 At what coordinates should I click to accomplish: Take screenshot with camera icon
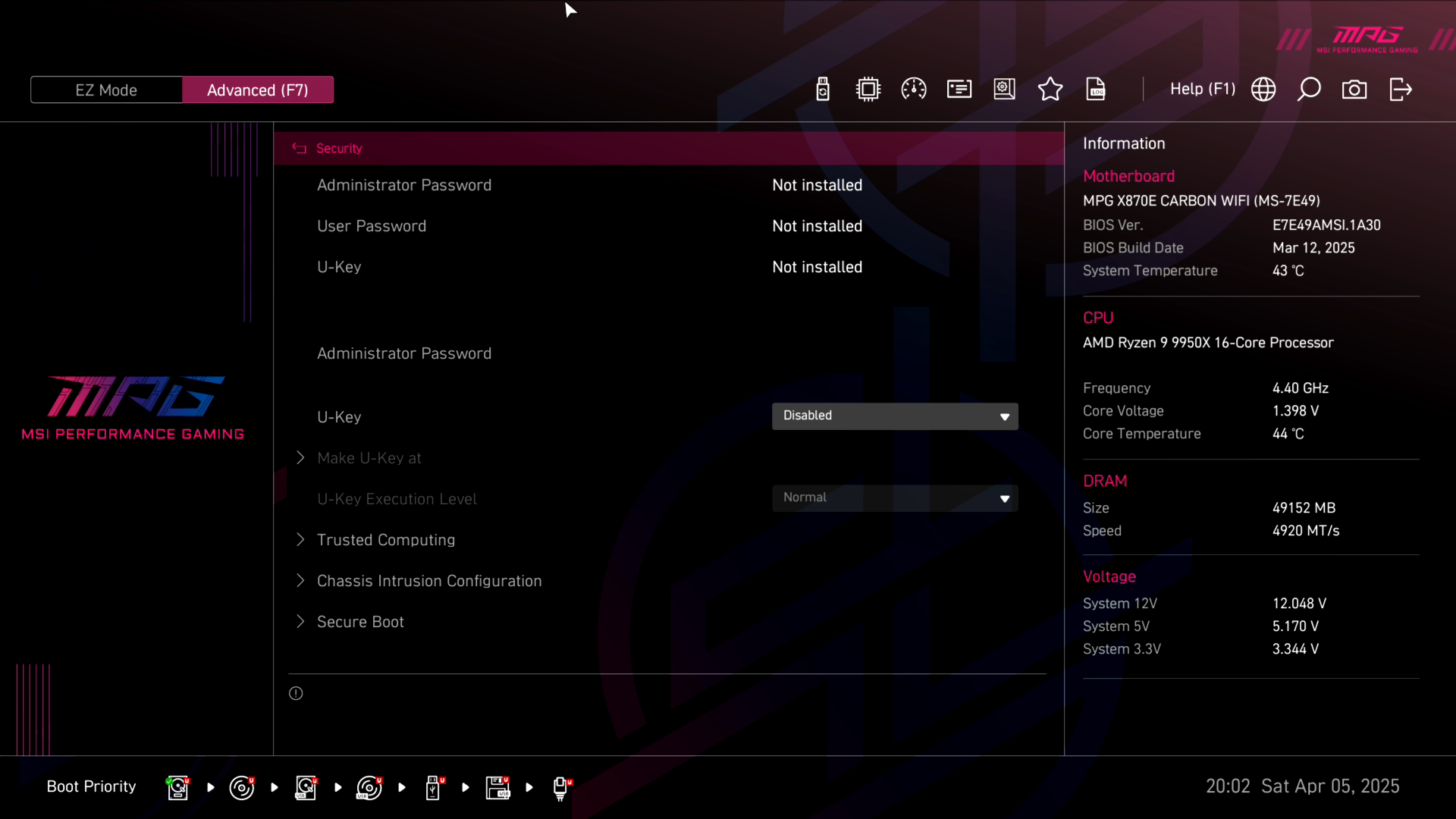(x=1354, y=89)
